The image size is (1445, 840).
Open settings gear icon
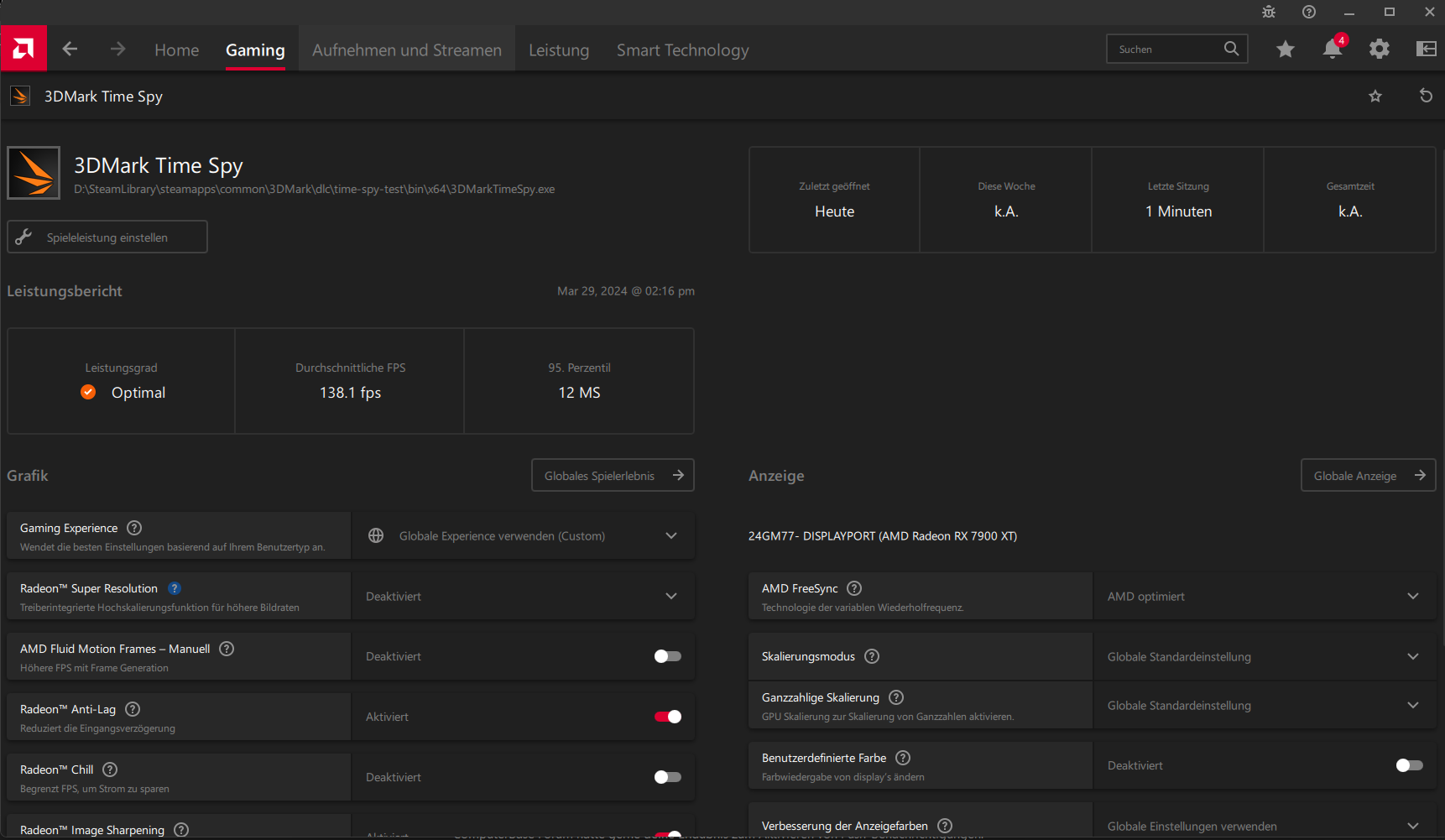coord(1380,50)
